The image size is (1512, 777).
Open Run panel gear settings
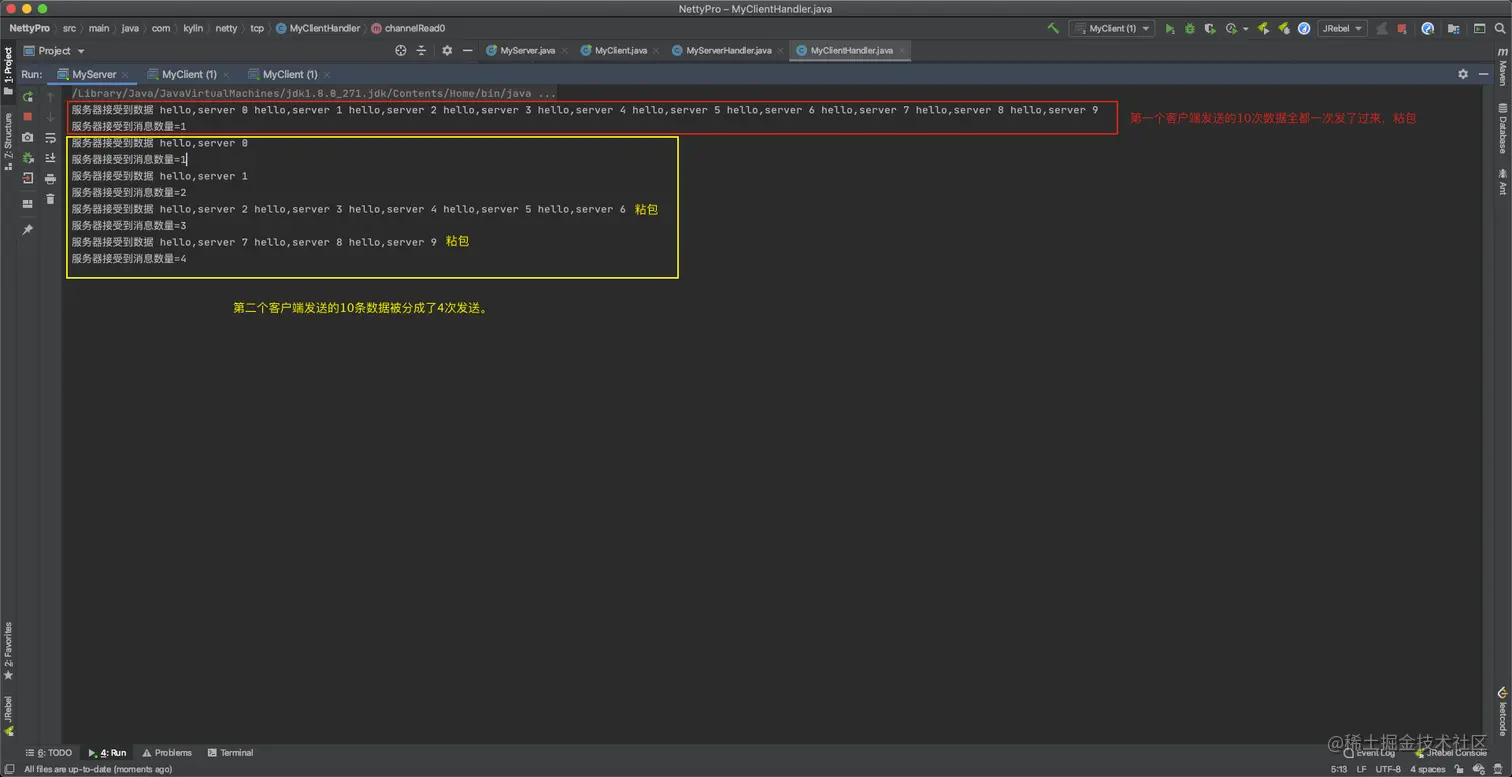point(1463,74)
